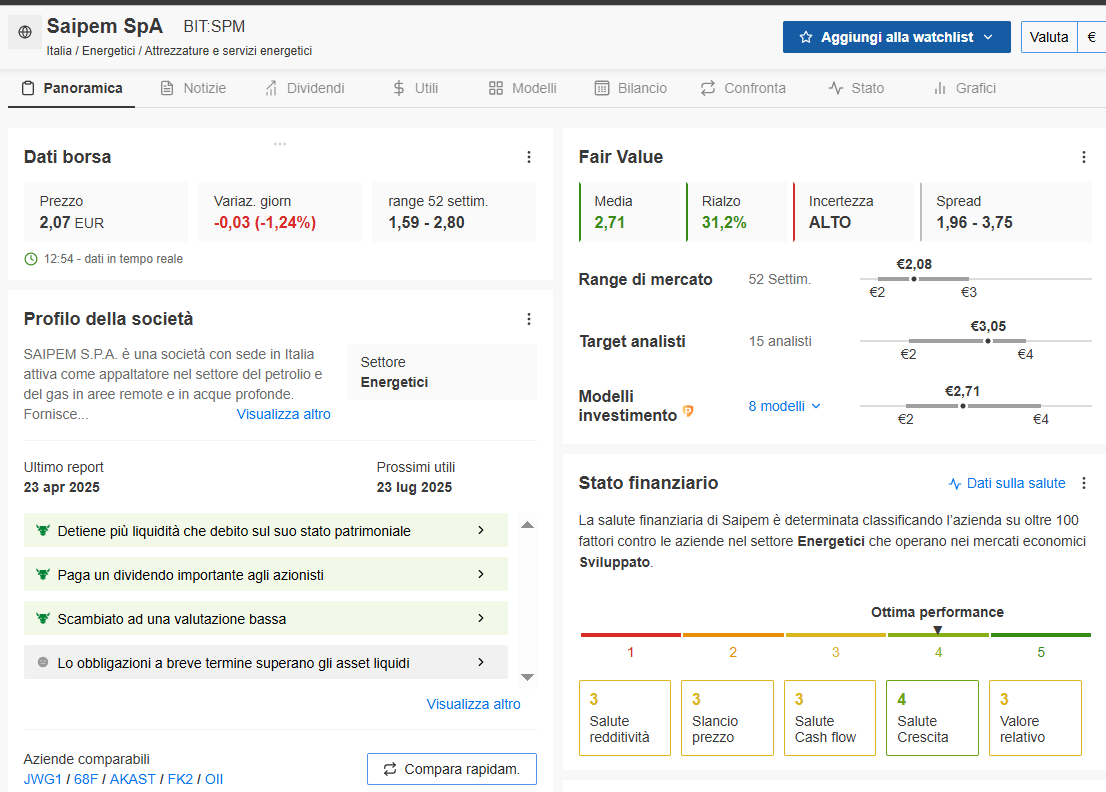The width and height of the screenshot is (1106, 792).
Task: Click the Settore Energetici box
Action: (442, 372)
